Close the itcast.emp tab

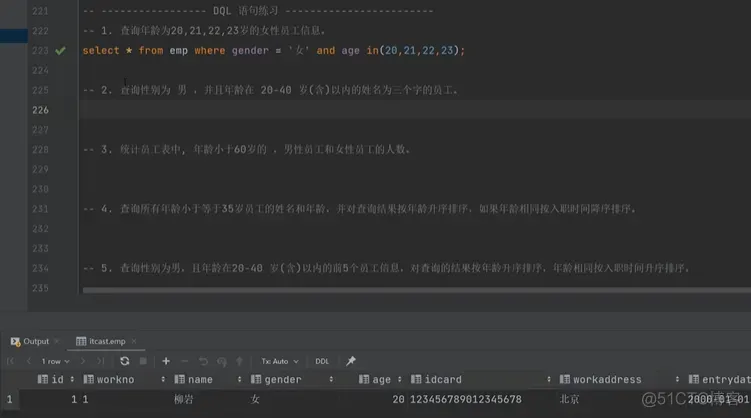coord(134,341)
